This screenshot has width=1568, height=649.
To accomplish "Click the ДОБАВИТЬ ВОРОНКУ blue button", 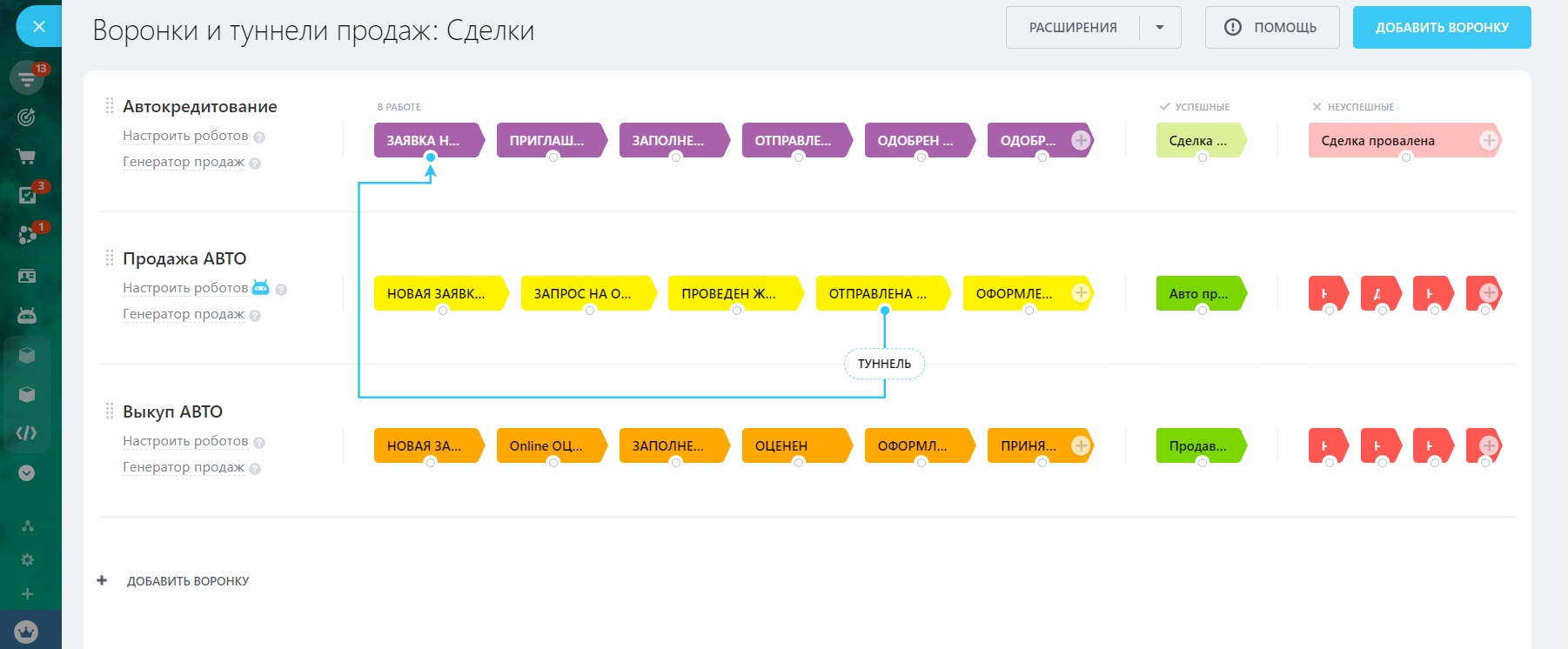I will pyautogui.click(x=1441, y=28).
